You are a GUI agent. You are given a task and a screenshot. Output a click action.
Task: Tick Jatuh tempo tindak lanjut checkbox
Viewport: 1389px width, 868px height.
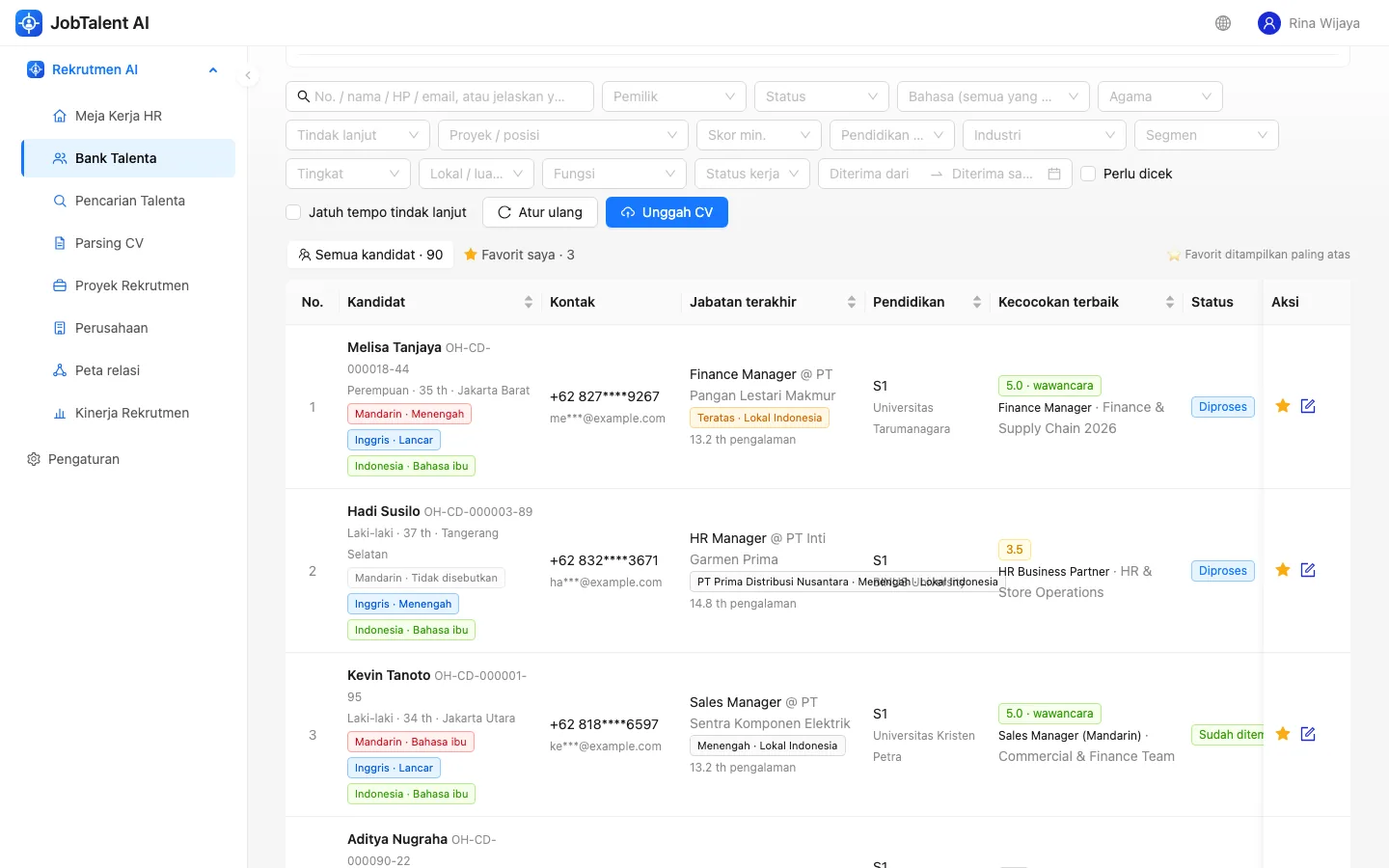pos(293,212)
